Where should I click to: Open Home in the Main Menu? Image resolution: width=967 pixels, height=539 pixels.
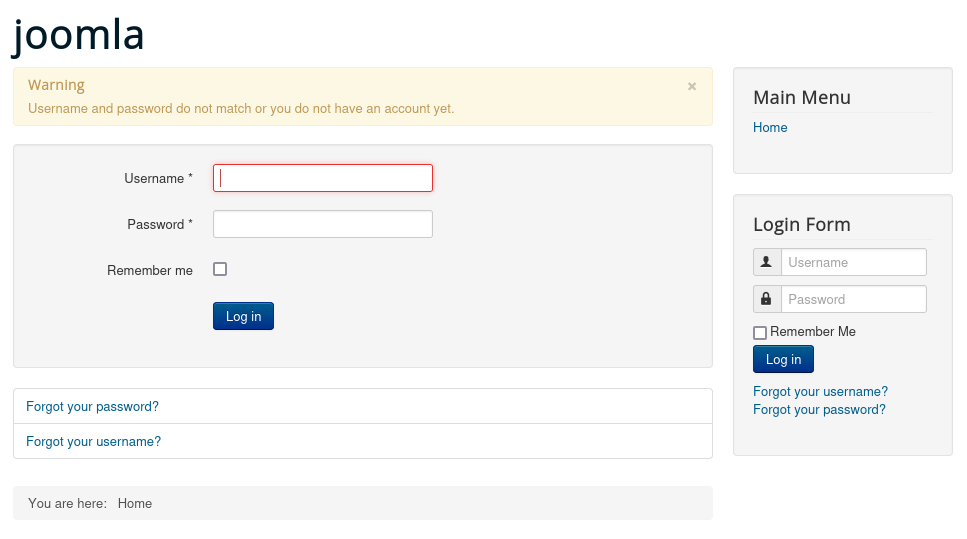770,128
